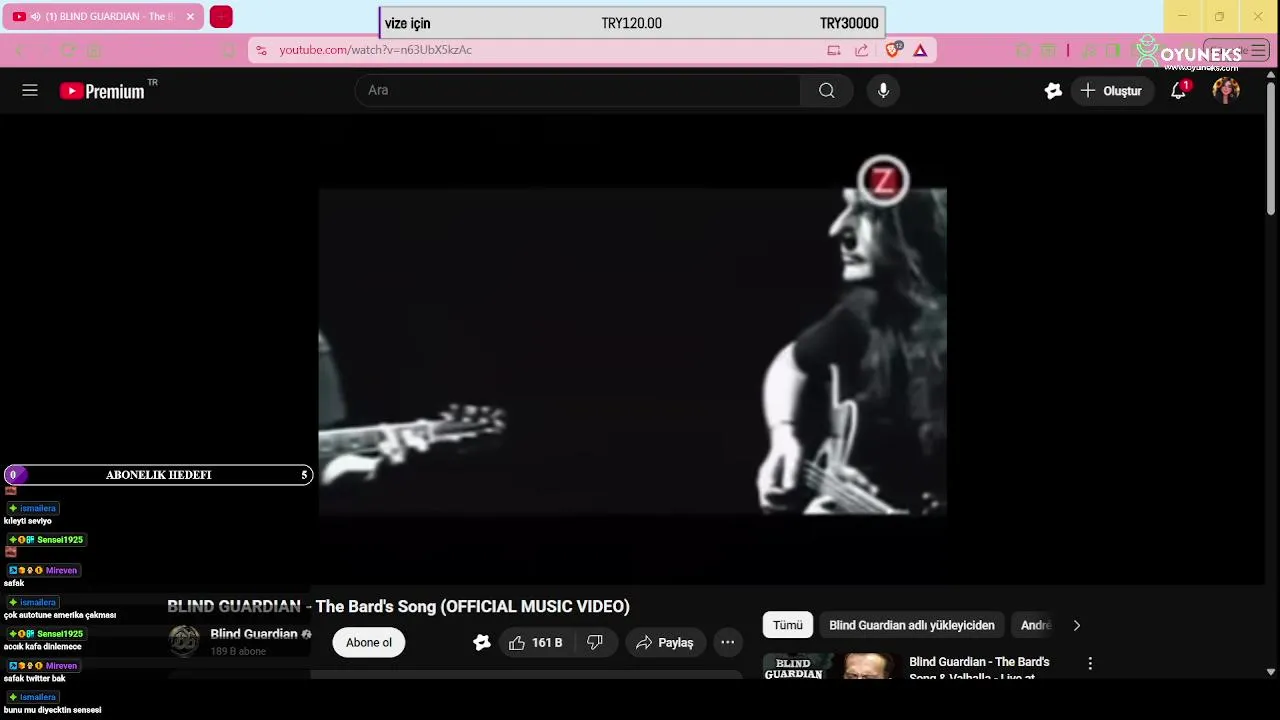Click the TRY120.00 raised amount
The width and height of the screenshot is (1280, 720).
pos(632,23)
